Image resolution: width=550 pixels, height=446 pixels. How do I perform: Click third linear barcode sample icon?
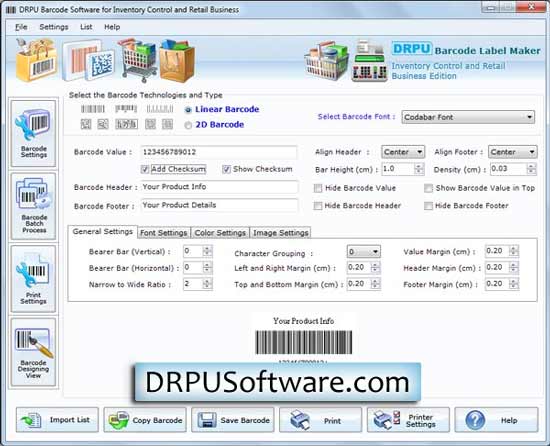(x=160, y=109)
